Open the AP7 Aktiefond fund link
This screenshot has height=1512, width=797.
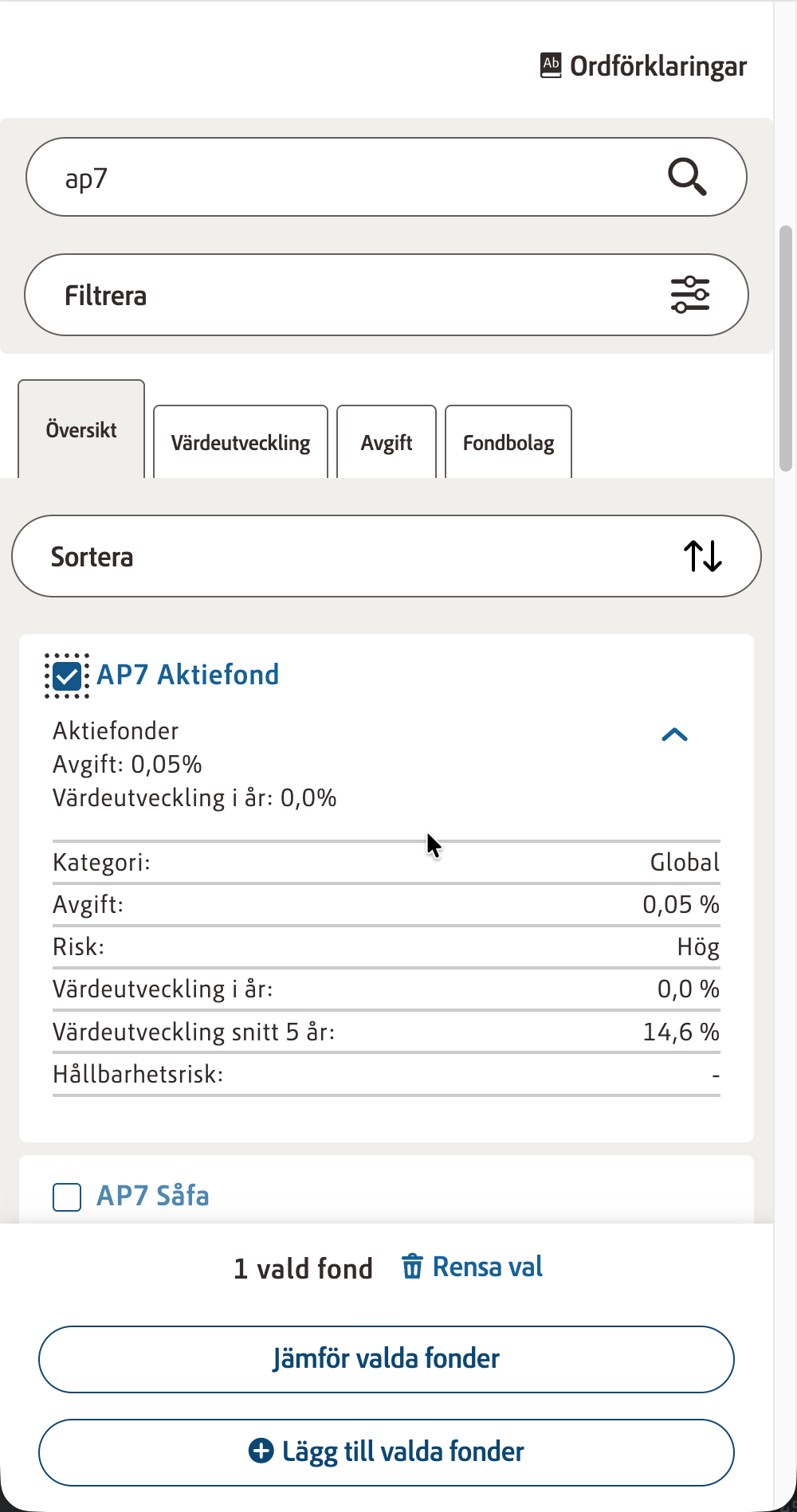click(188, 675)
